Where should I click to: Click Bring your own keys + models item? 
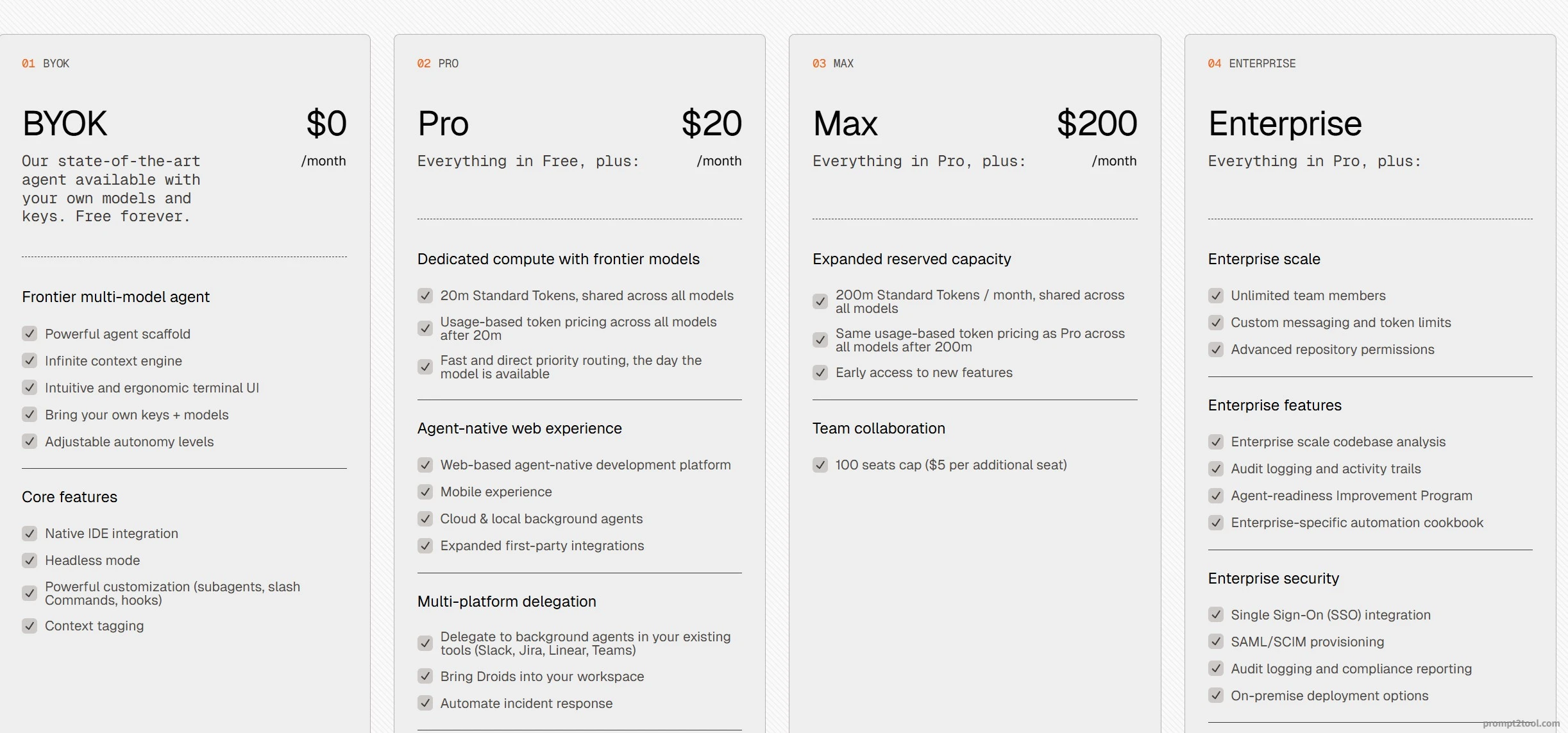137,415
